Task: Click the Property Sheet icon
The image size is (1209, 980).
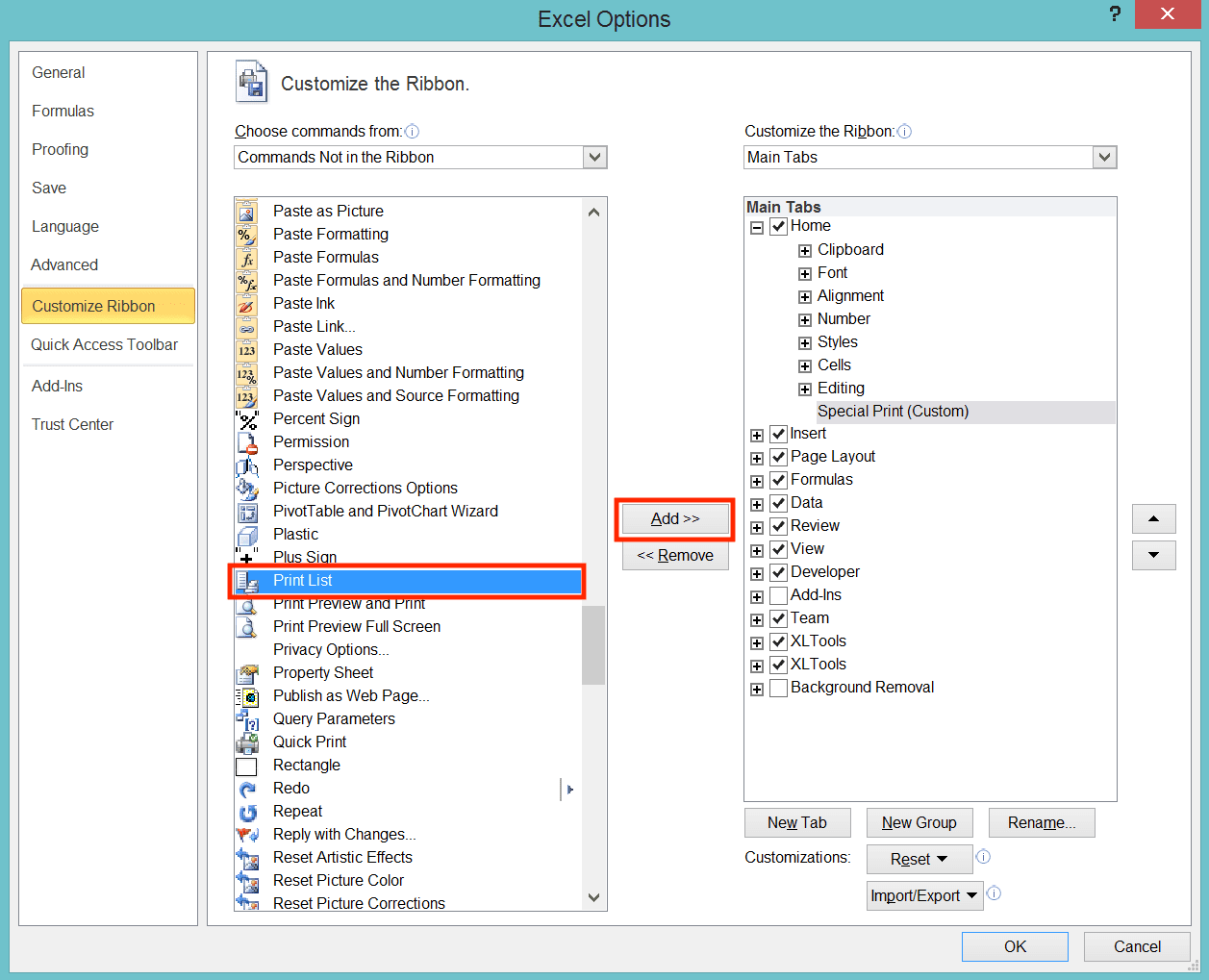Action: click(247, 673)
